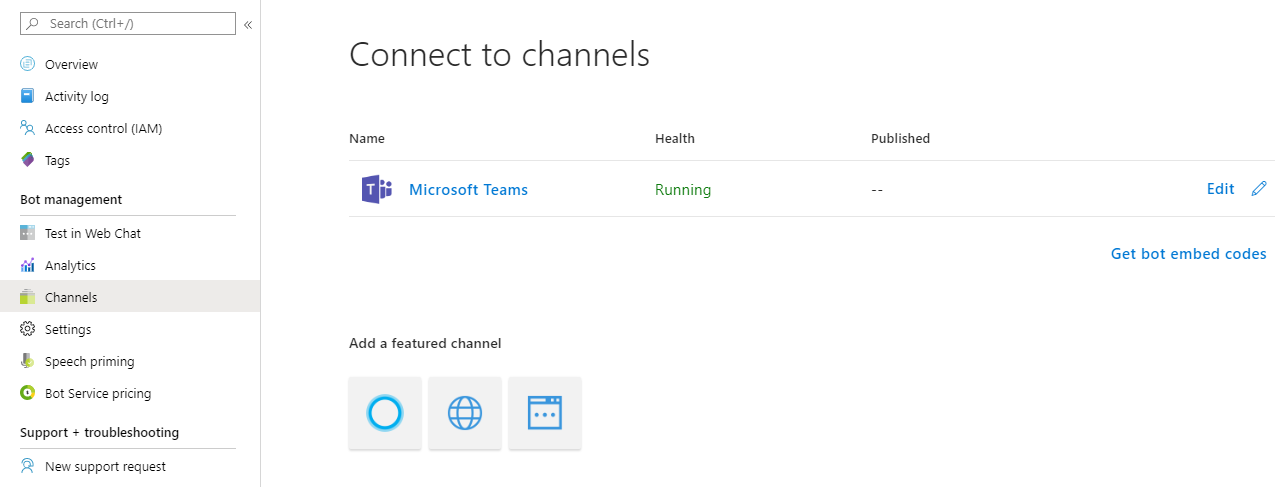Image resolution: width=1287 pixels, height=487 pixels.
Task: Open Test in Web Chat
Action: click(92, 233)
